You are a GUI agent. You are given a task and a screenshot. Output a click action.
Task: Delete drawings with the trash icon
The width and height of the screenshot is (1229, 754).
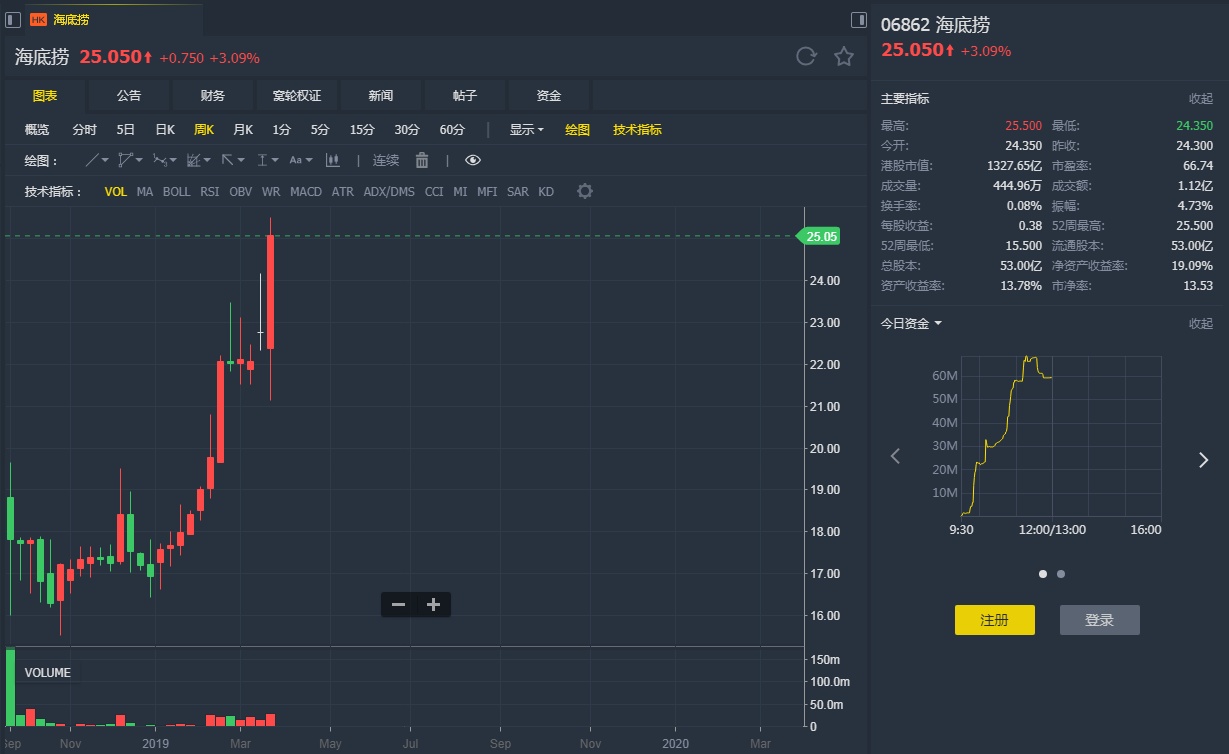pos(422,160)
